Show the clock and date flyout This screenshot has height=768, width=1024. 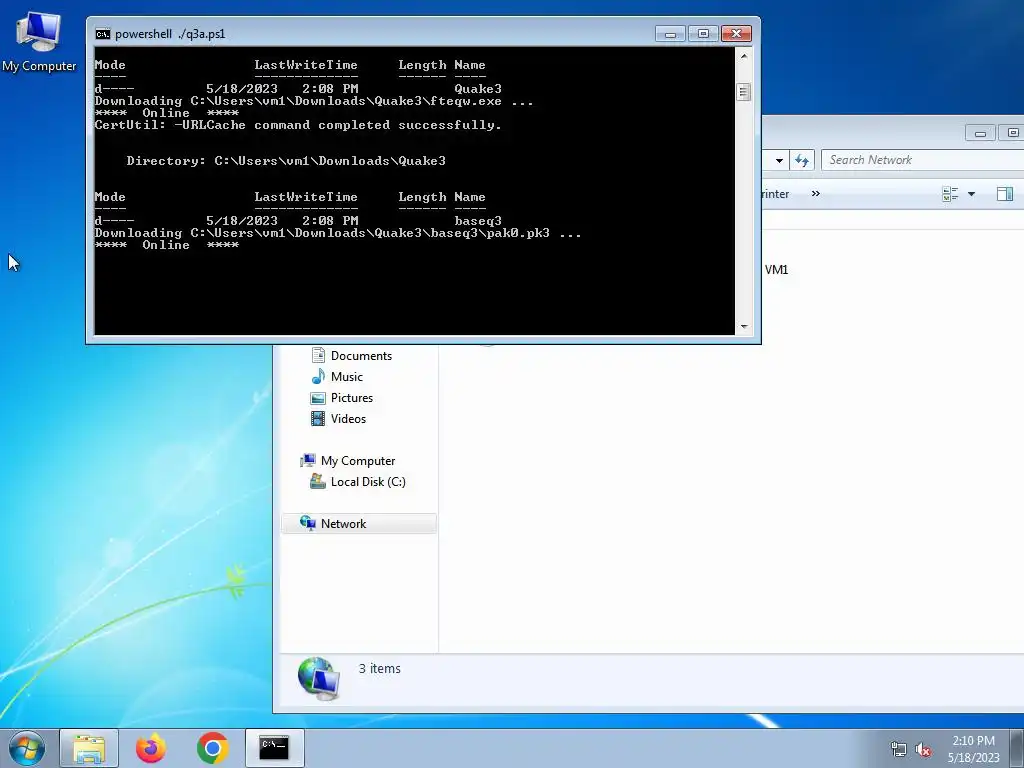point(973,749)
